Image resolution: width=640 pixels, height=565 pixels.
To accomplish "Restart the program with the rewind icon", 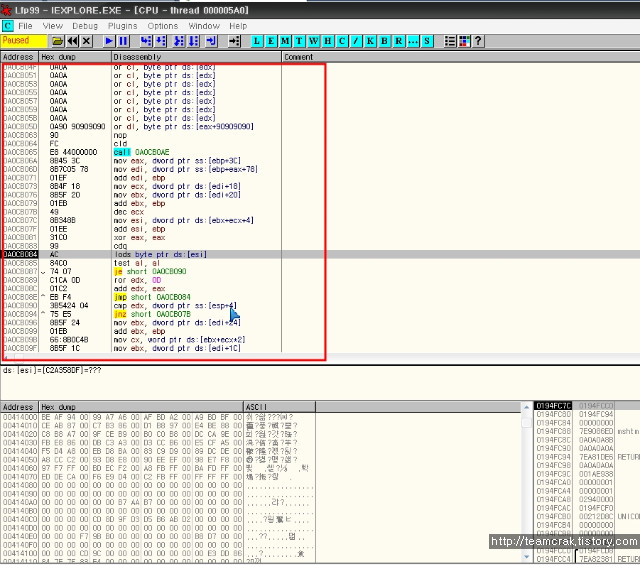I will 73,41.
